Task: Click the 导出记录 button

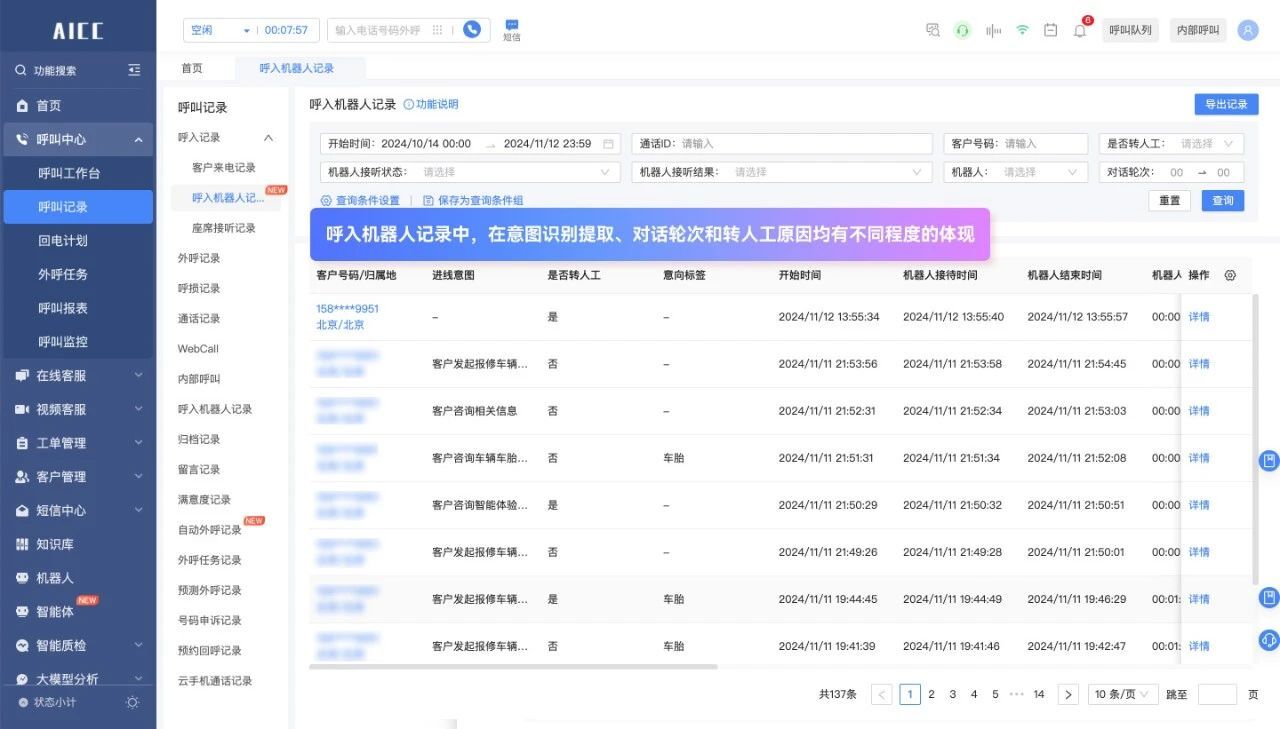Action: [x=1226, y=104]
